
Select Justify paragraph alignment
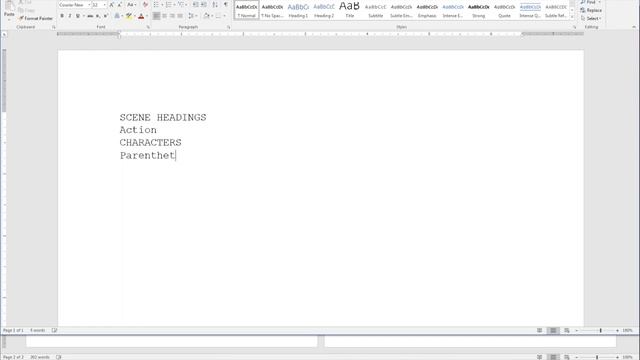(180, 16)
